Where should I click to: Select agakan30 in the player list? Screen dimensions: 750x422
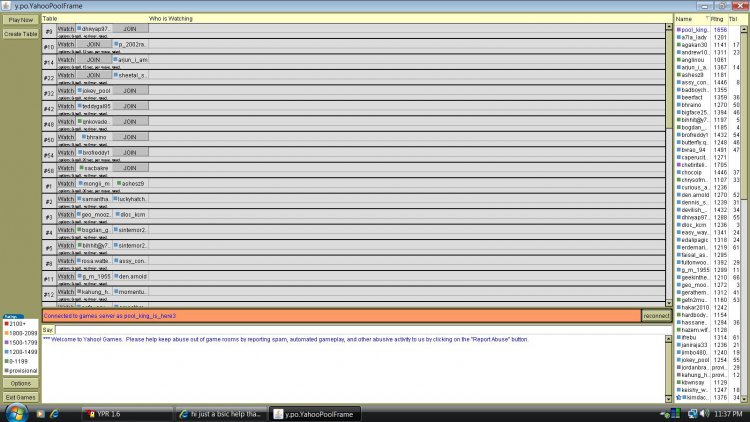pos(693,45)
